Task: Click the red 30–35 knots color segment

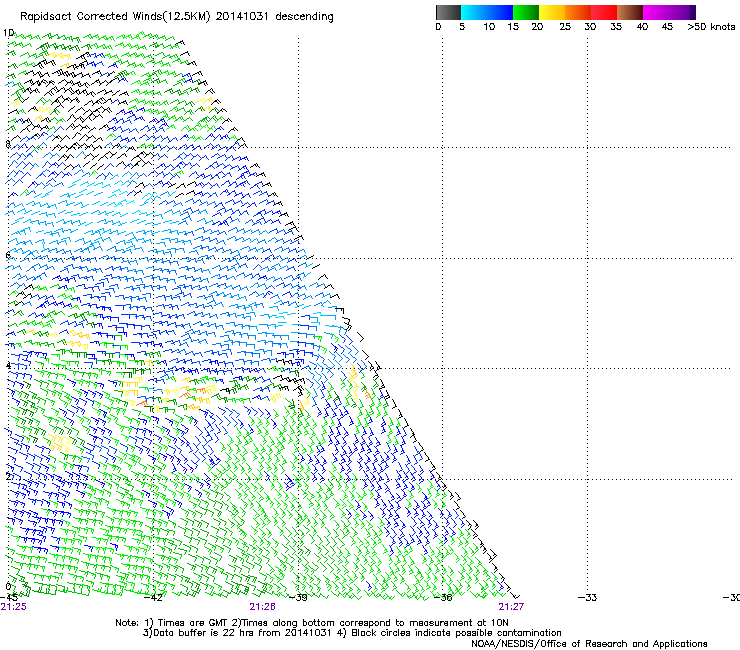Action: 604,12
